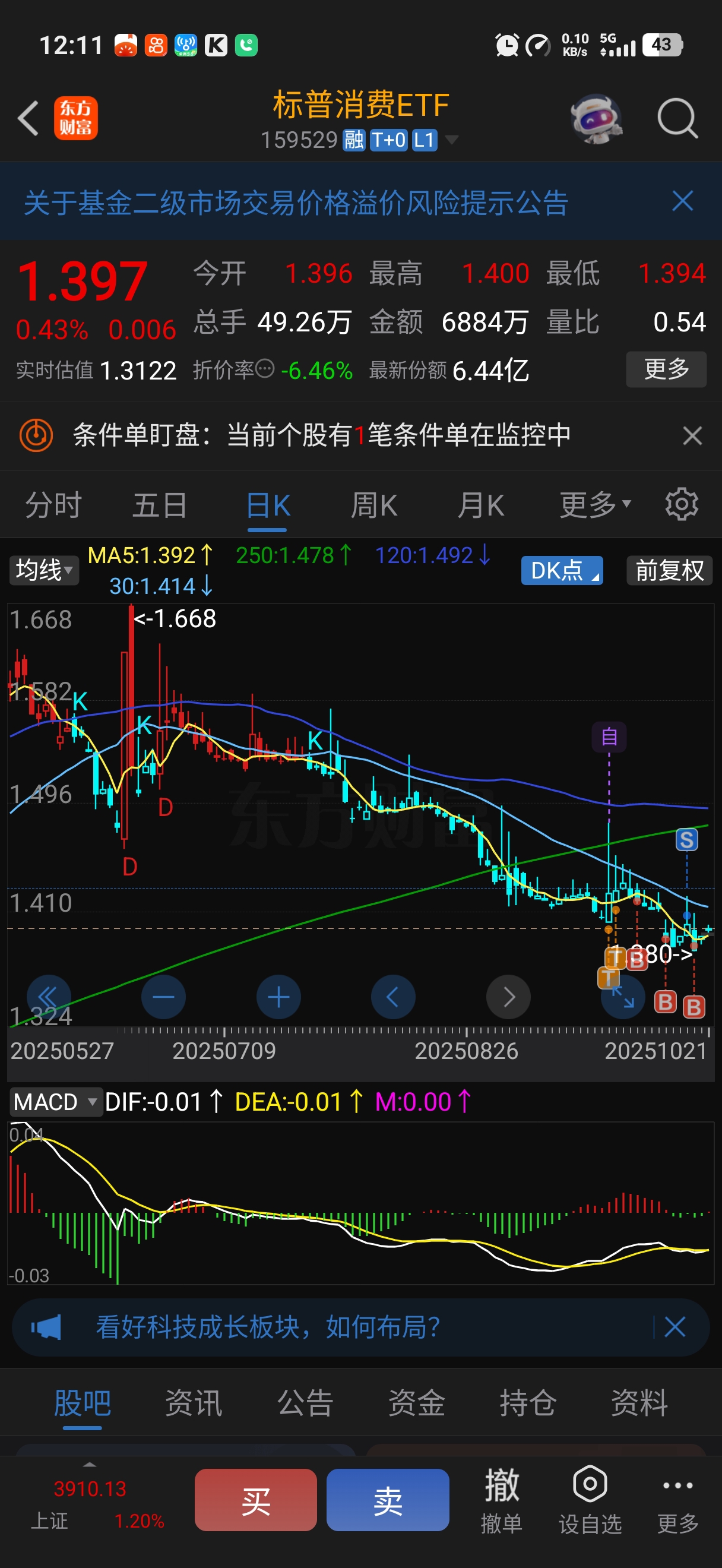Open the 均线 indicator dropdown
Viewport: 722px width, 1568px height.
click(44, 570)
